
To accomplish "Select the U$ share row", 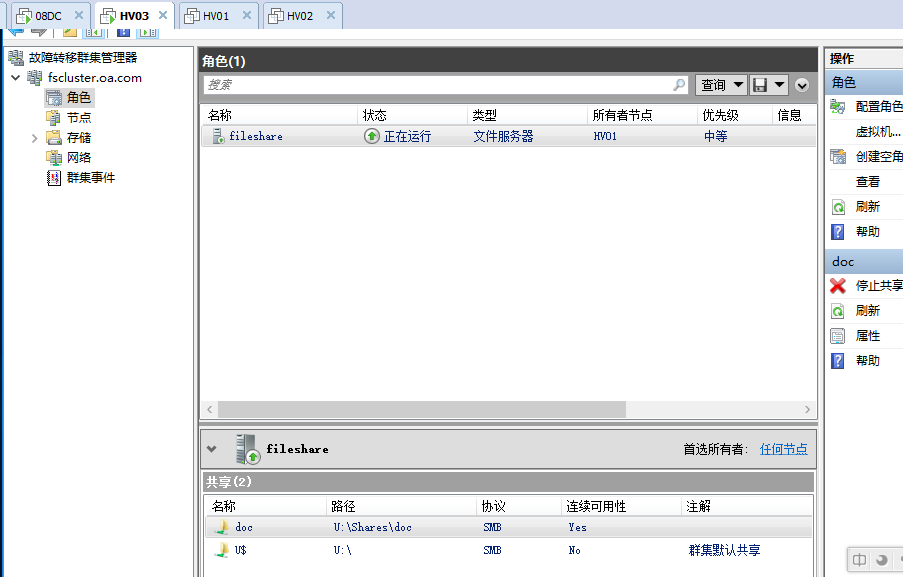I will pos(509,550).
